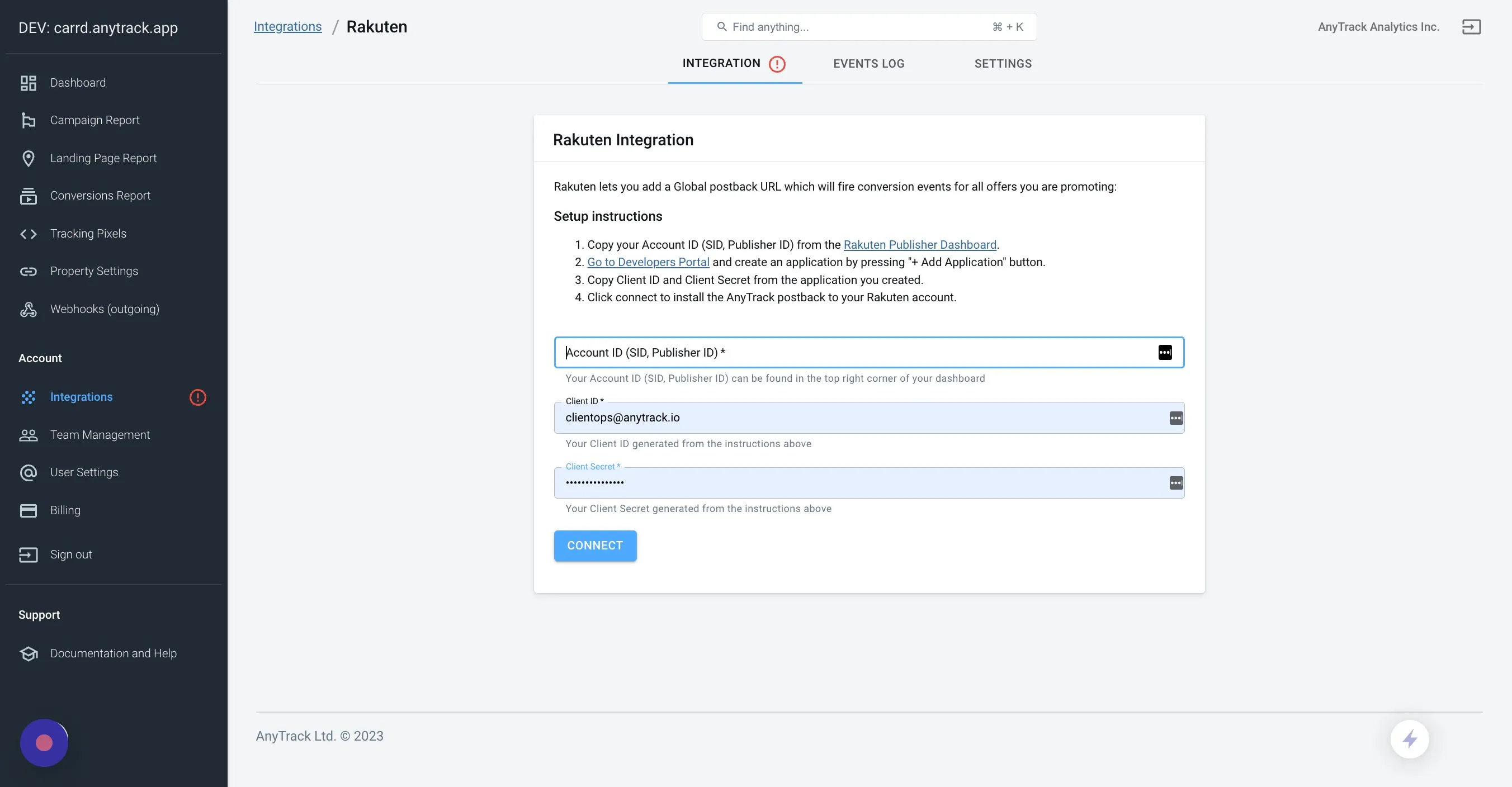Select the Integration tab
Screen dimensions: 1512x787
click(x=734, y=63)
